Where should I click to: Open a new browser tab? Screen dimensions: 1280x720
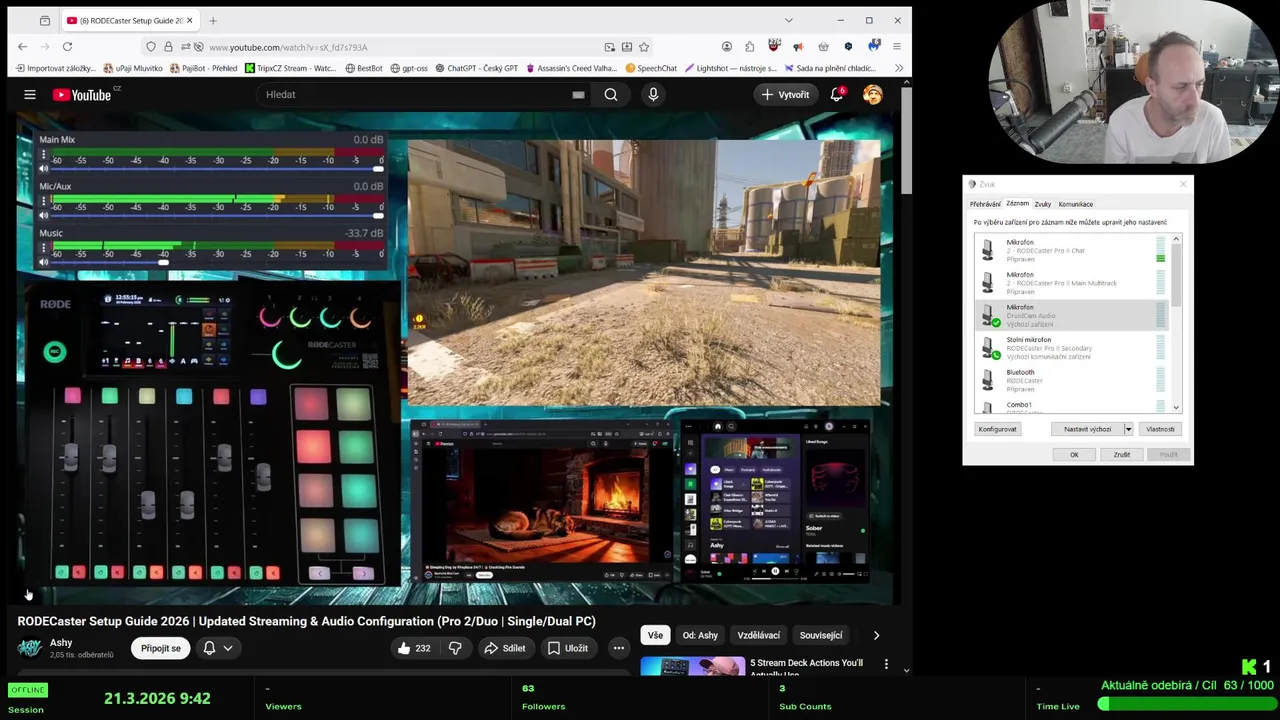212,20
